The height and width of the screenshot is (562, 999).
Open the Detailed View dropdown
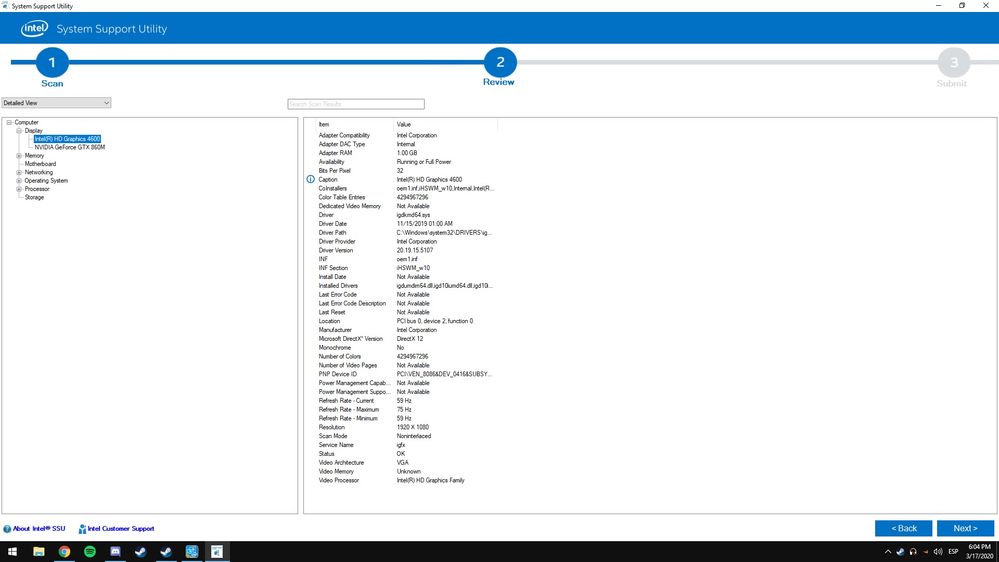(x=56, y=103)
